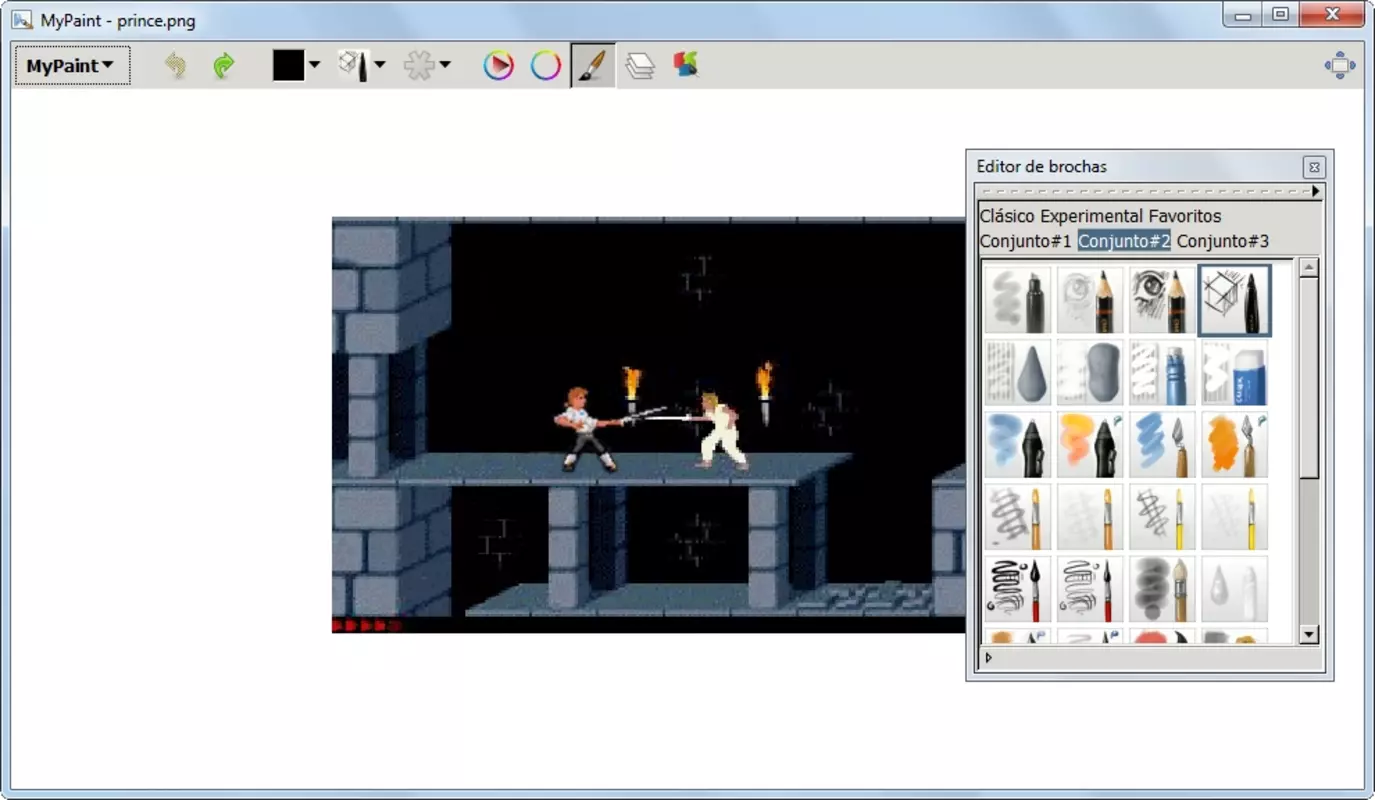Click the black current color swatch
Viewport: 1375px width, 800px height.
click(x=288, y=66)
